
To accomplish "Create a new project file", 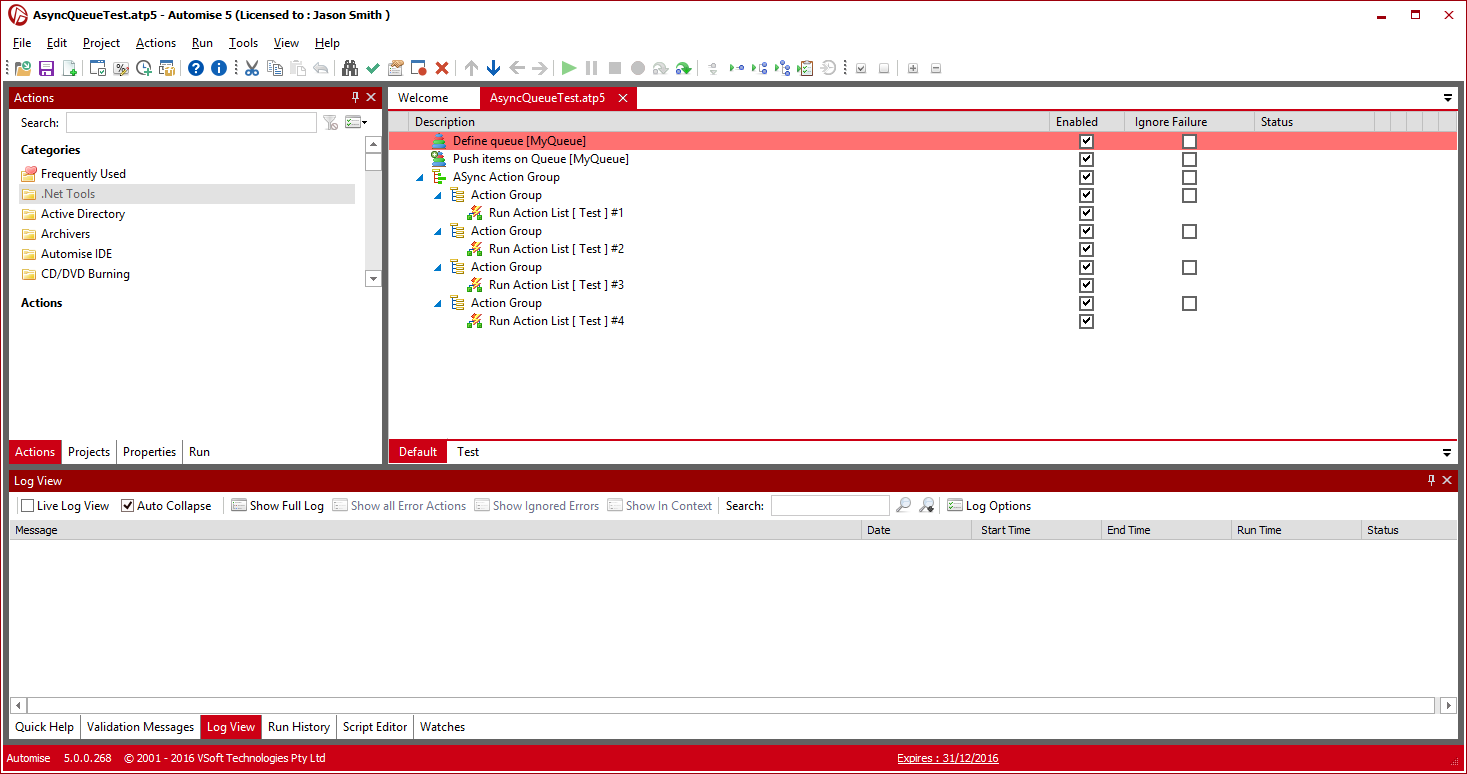I will [x=69, y=68].
